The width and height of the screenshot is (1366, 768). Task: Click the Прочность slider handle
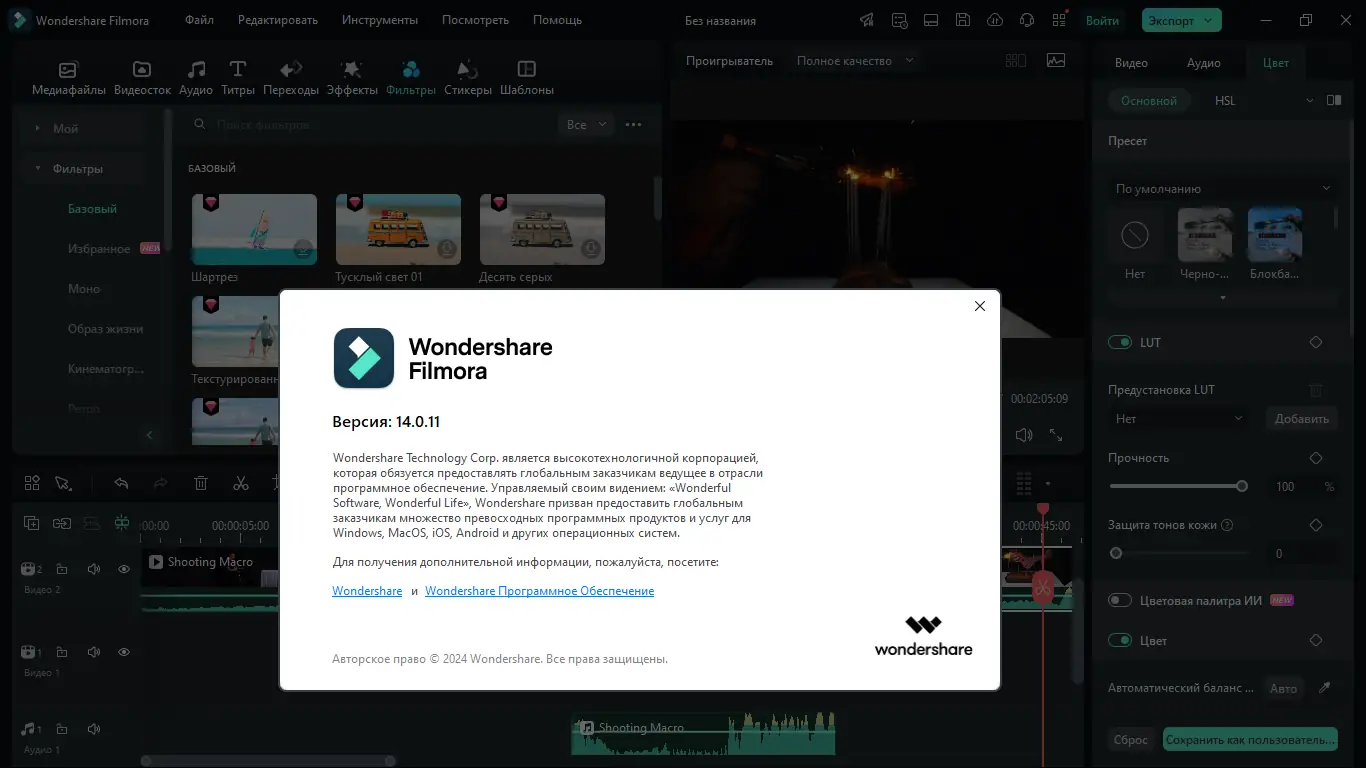(1242, 486)
